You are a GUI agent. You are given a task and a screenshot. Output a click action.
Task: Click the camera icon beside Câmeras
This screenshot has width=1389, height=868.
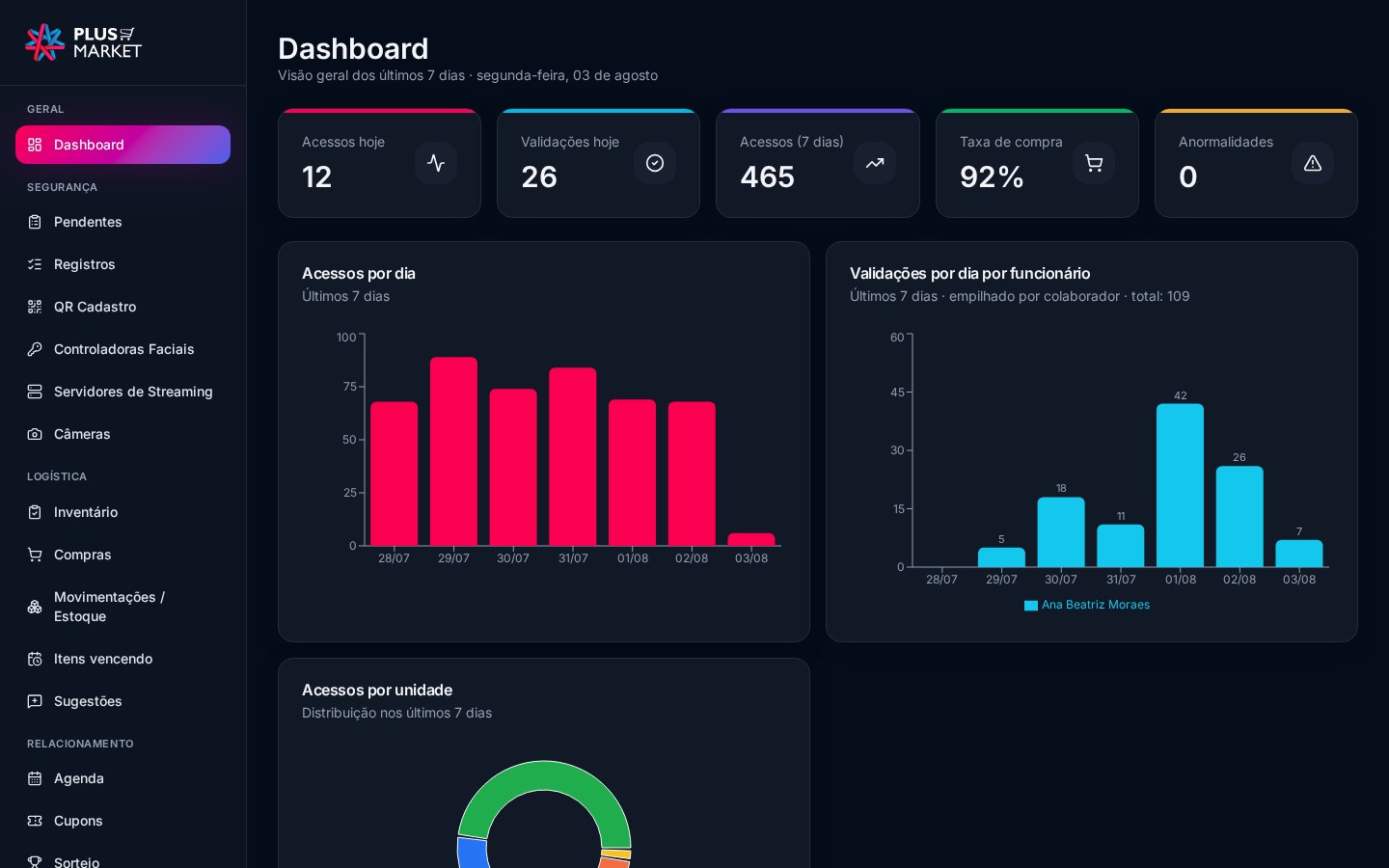(35, 434)
